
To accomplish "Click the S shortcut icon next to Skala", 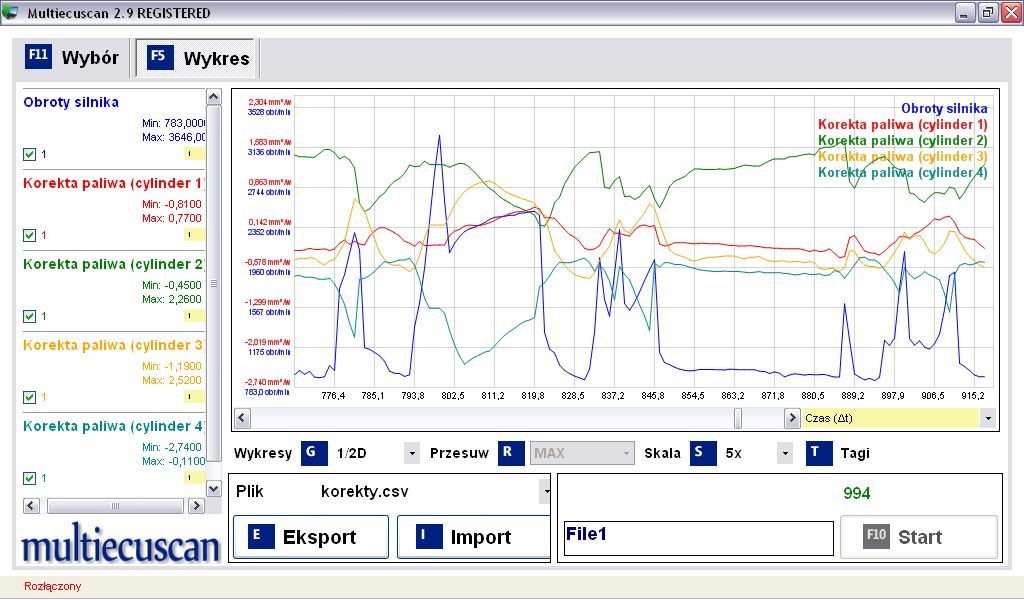I will [703, 453].
